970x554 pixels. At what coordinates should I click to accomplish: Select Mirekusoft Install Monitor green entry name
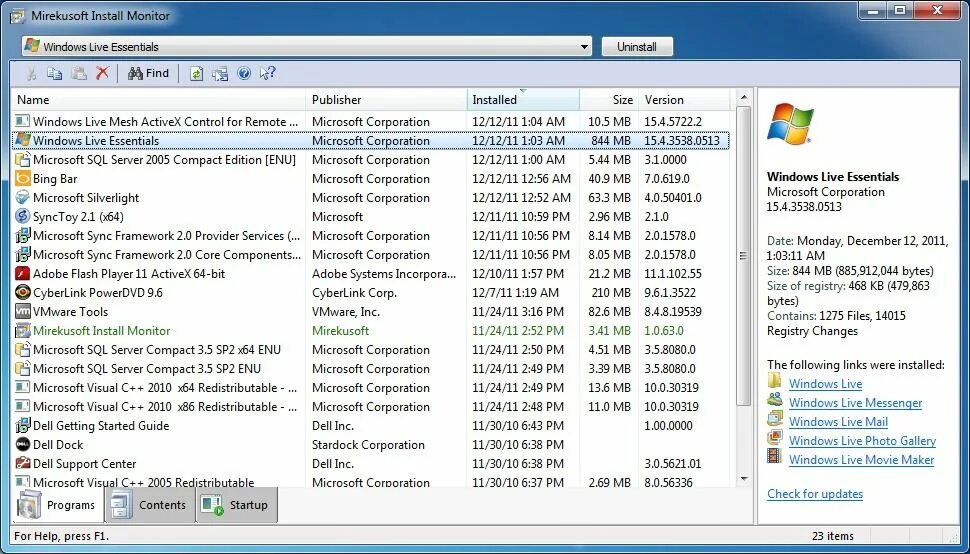click(x=101, y=331)
